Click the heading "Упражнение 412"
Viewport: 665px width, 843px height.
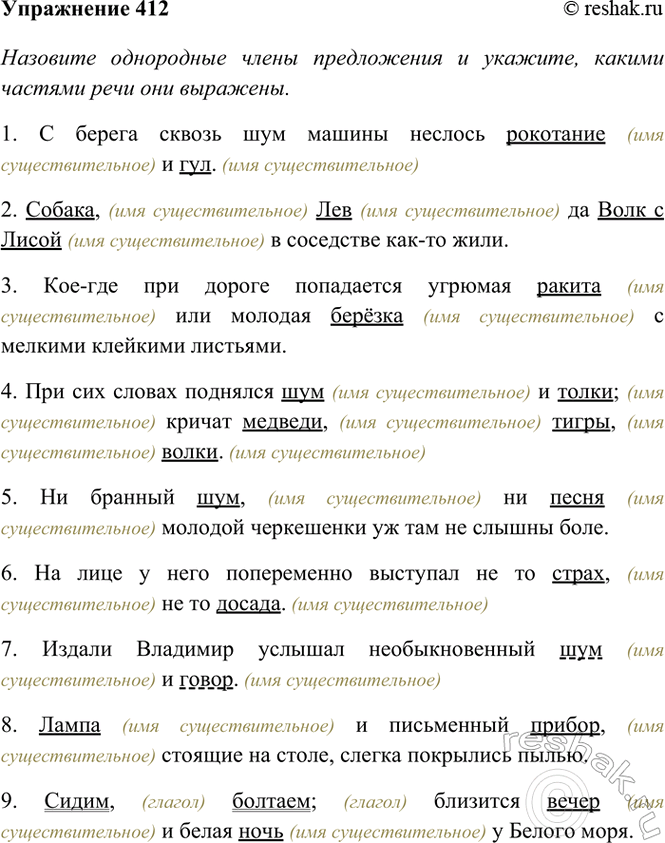point(85,9)
